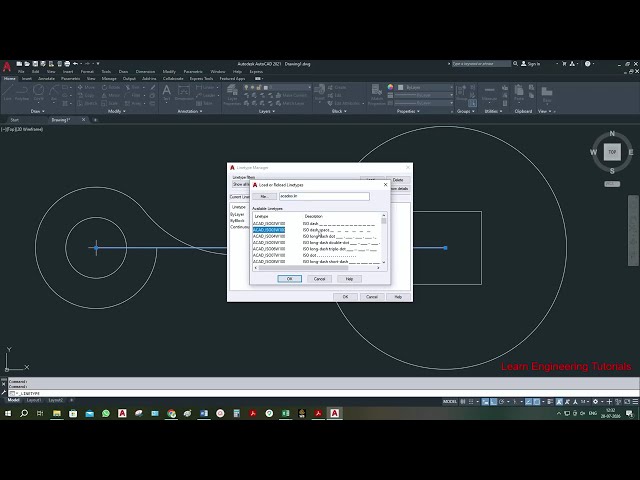
Task: Switch to the Manage ribbon tab
Action: tap(109, 78)
